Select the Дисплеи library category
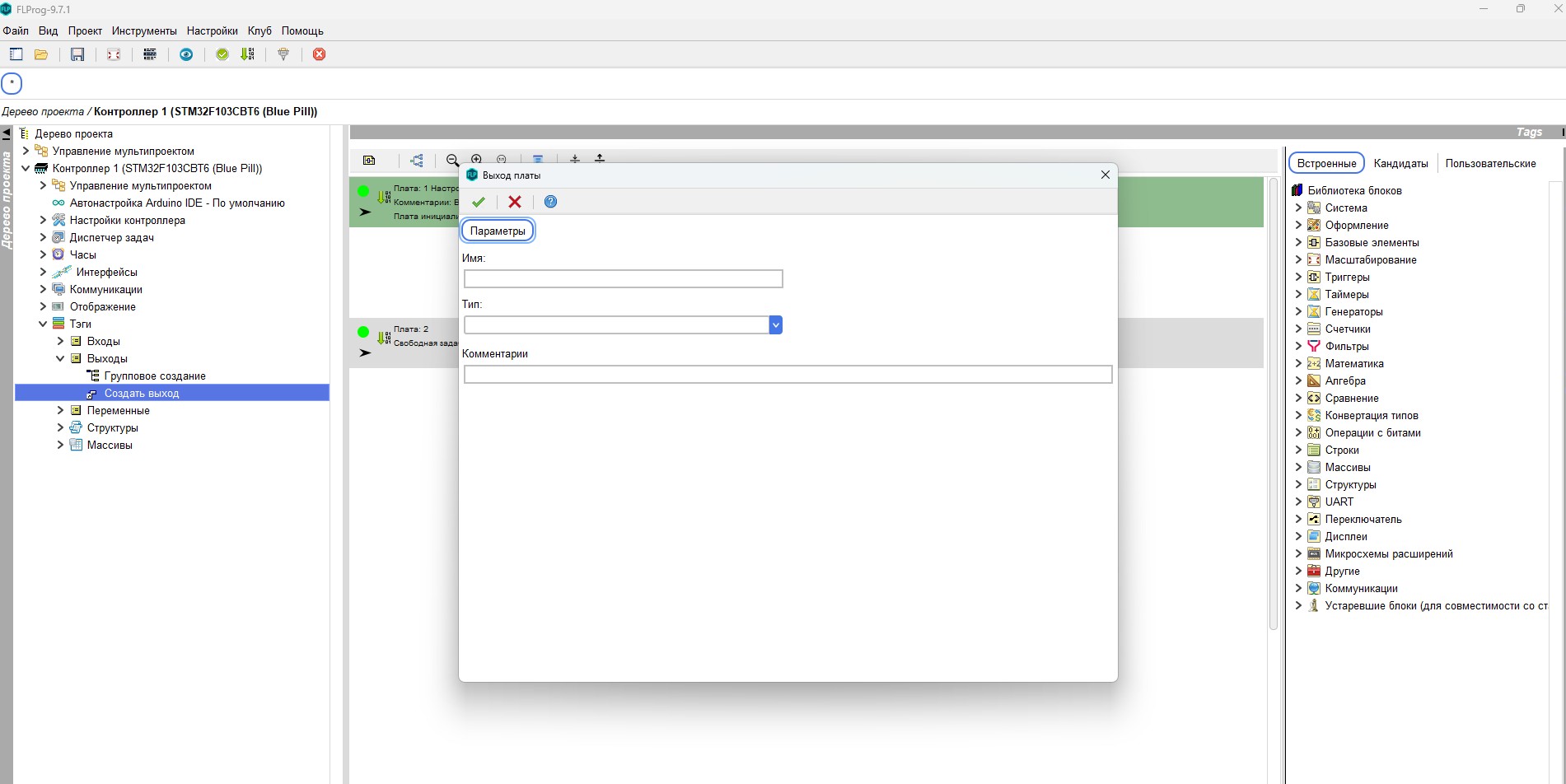The height and width of the screenshot is (784, 1566). [x=1345, y=536]
